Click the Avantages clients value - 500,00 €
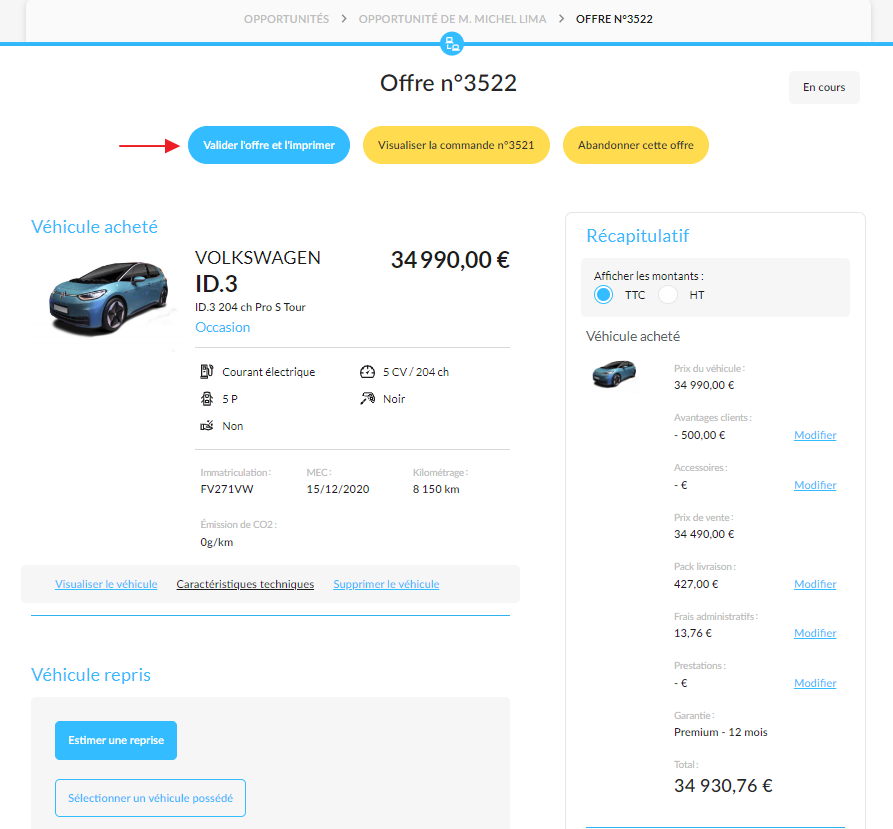893x829 pixels. point(699,435)
